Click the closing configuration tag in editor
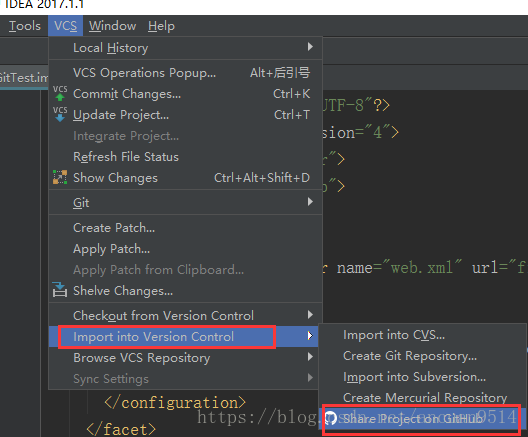This screenshot has width=528, height=437. pyautogui.click(x=175, y=402)
